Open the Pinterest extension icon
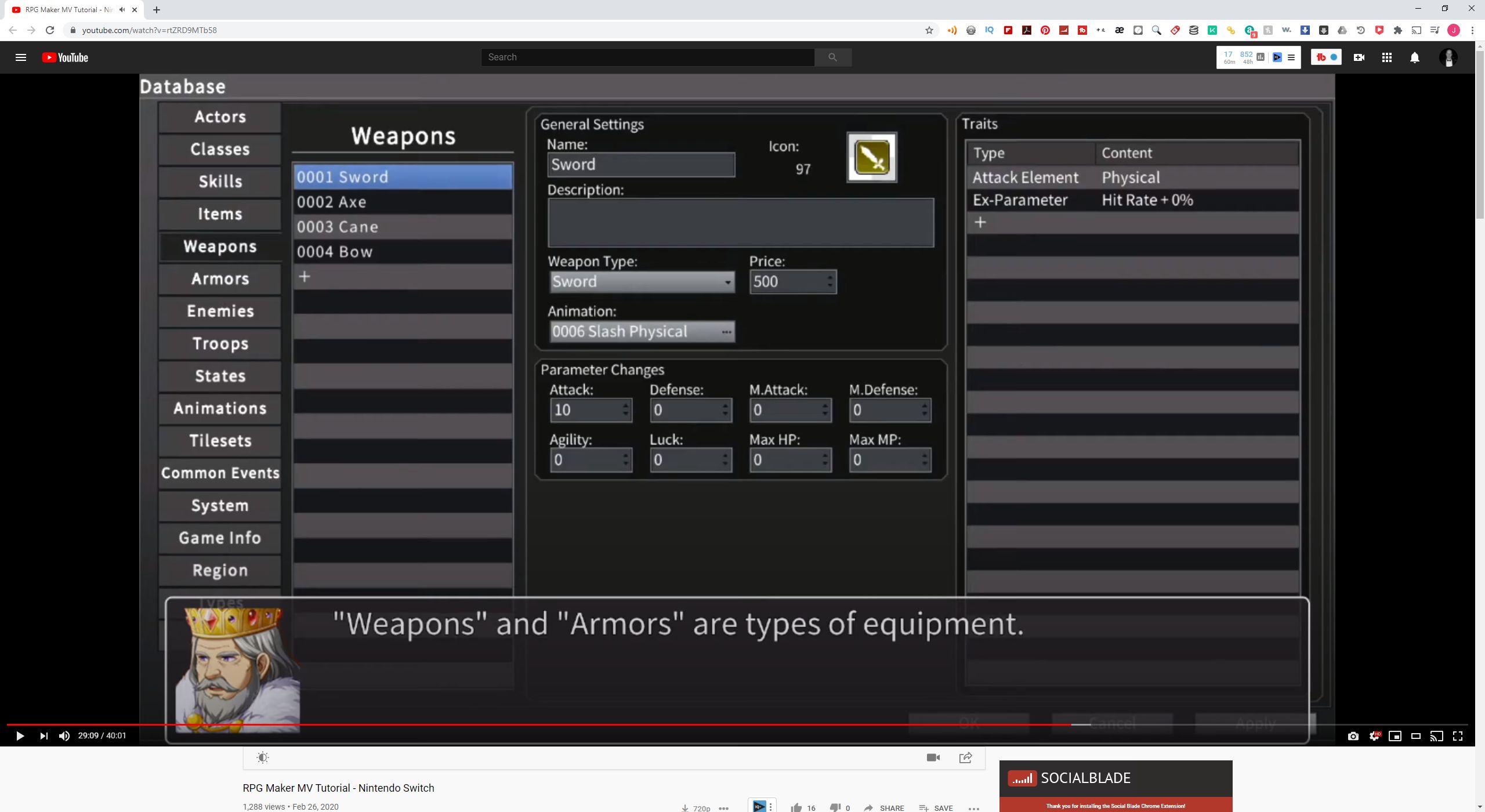Viewport: 1485px width, 812px height. [x=1045, y=30]
